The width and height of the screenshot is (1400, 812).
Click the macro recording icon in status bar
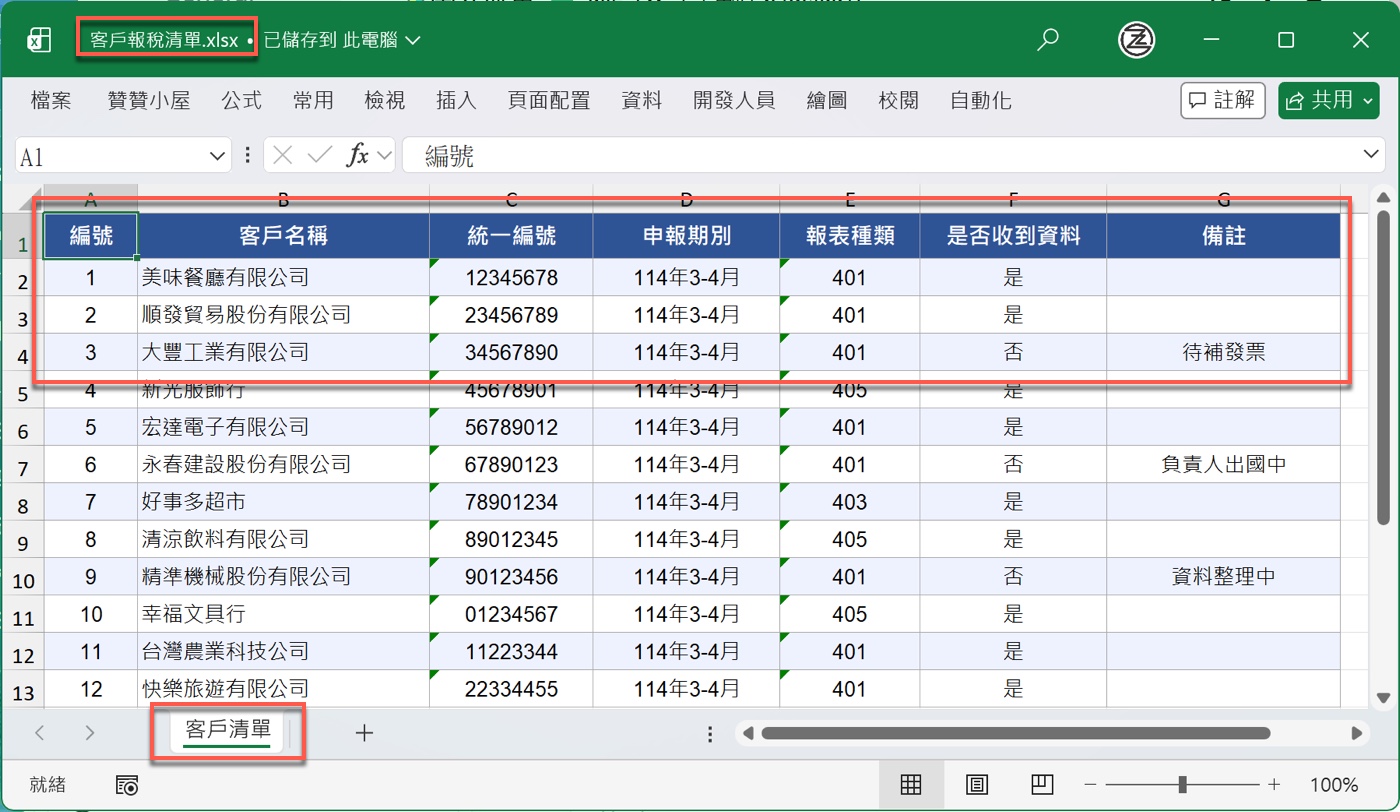click(x=127, y=785)
